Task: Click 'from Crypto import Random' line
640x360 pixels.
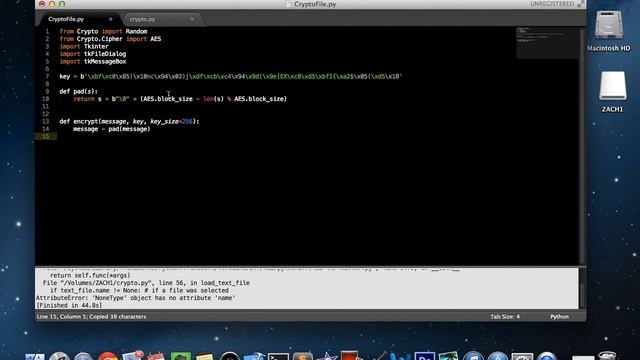Action: [x=103, y=31]
